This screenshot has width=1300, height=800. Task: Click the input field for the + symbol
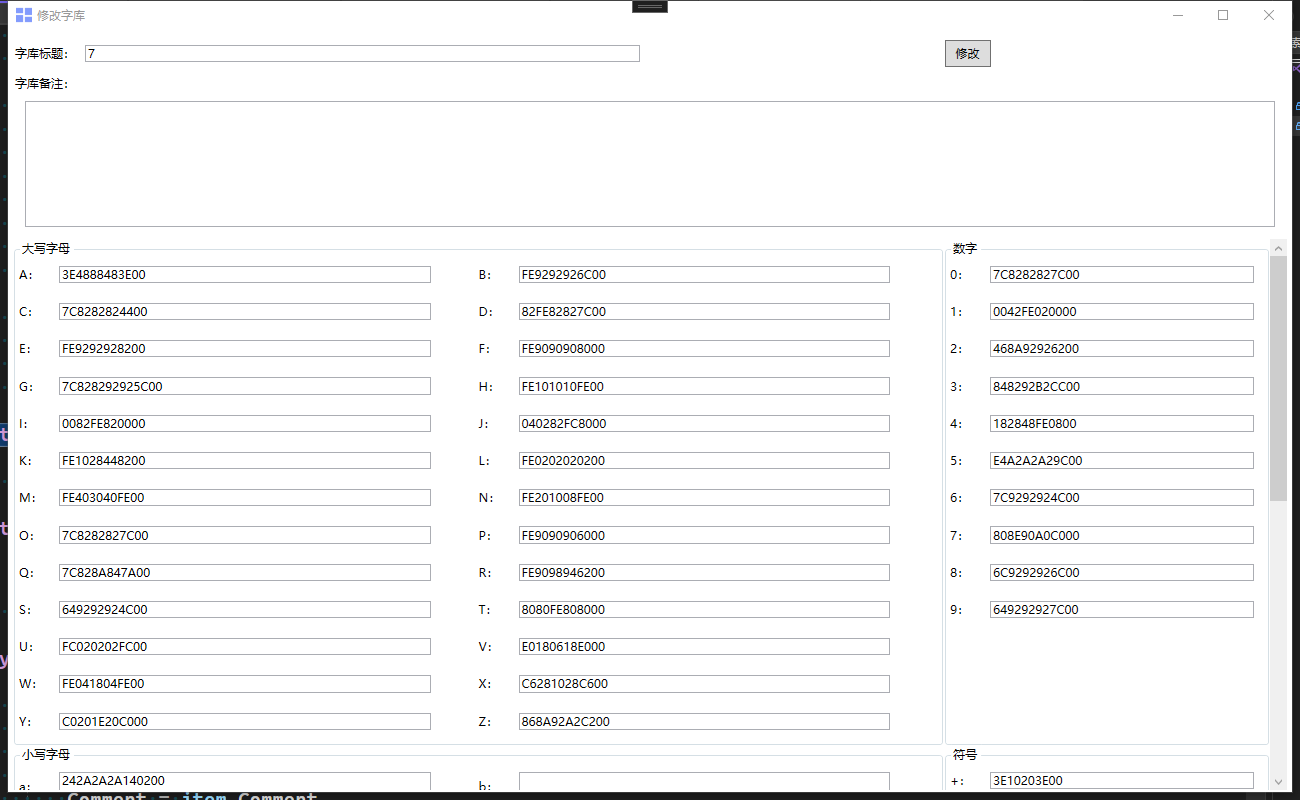(1122, 780)
